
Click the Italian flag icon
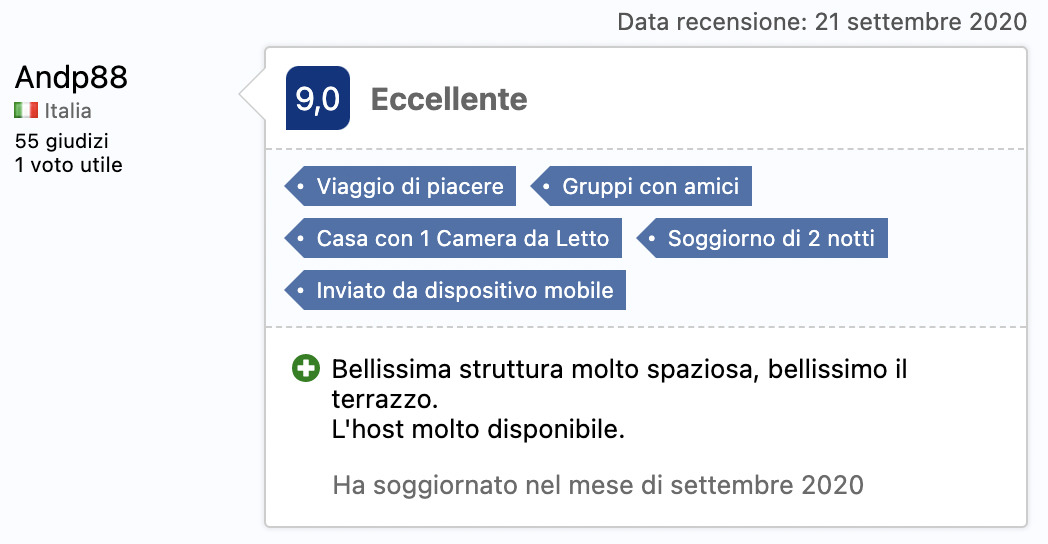point(26,110)
